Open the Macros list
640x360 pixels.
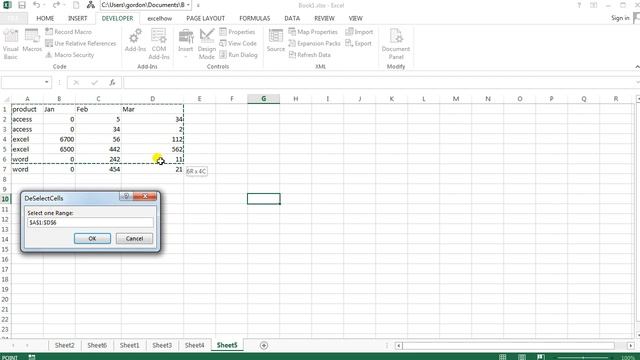point(32,41)
